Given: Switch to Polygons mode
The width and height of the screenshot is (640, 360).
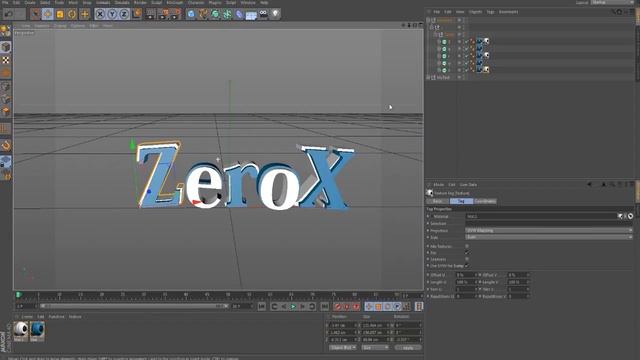Looking at the screenshot, I should pyautogui.click(x=6, y=112).
